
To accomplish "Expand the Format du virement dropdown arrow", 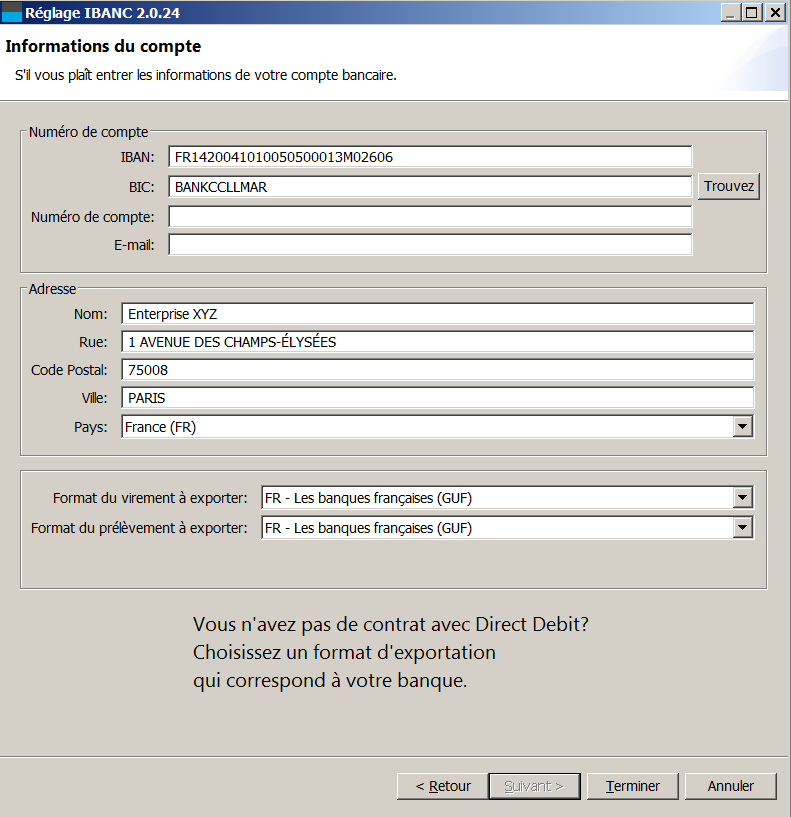I will point(743,498).
